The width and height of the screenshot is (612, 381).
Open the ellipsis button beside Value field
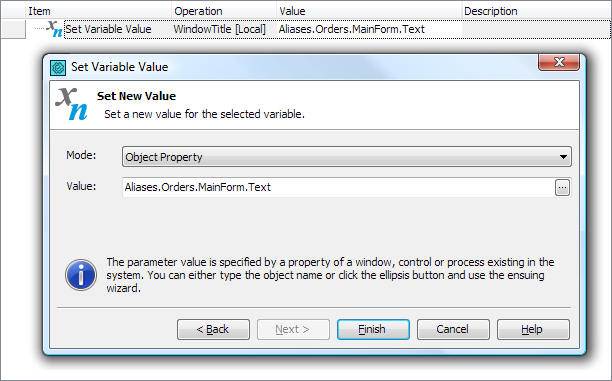pos(562,188)
